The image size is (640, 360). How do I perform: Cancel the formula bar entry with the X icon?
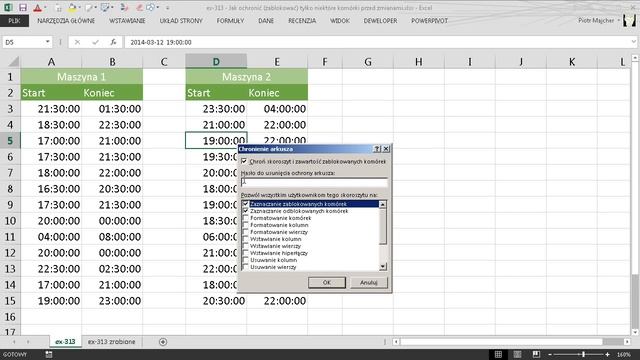tap(77, 42)
